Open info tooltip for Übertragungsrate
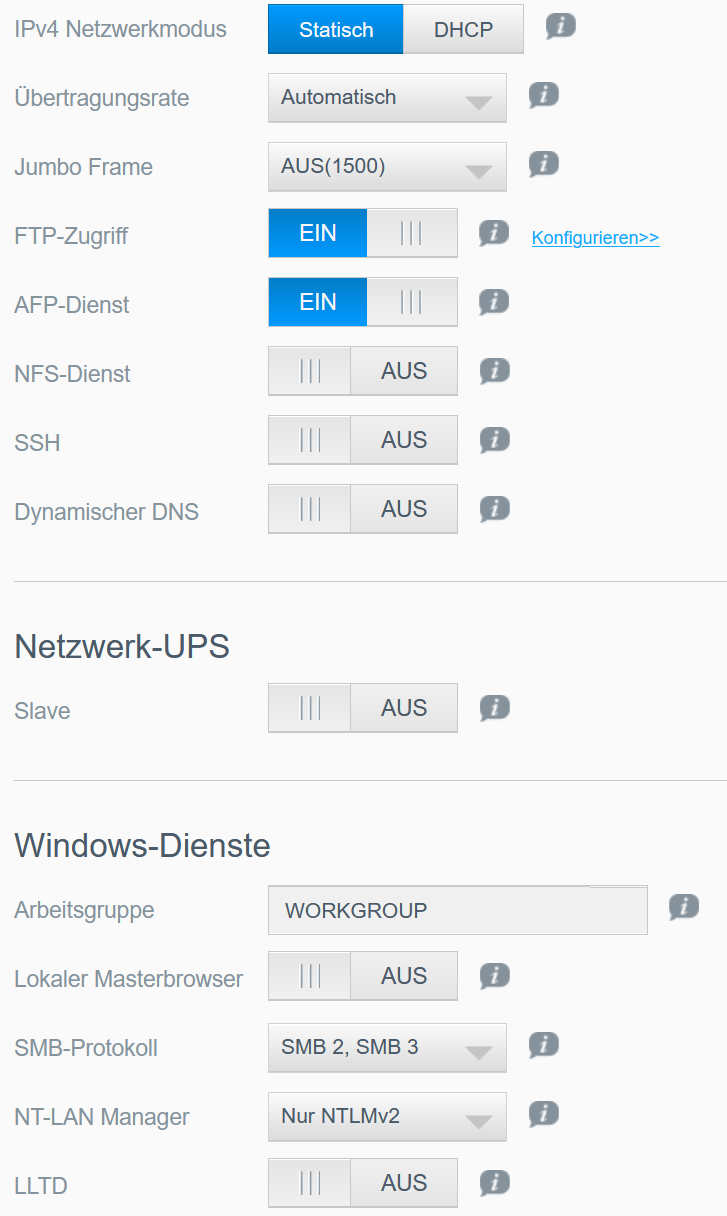727x1216 pixels. point(543,95)
